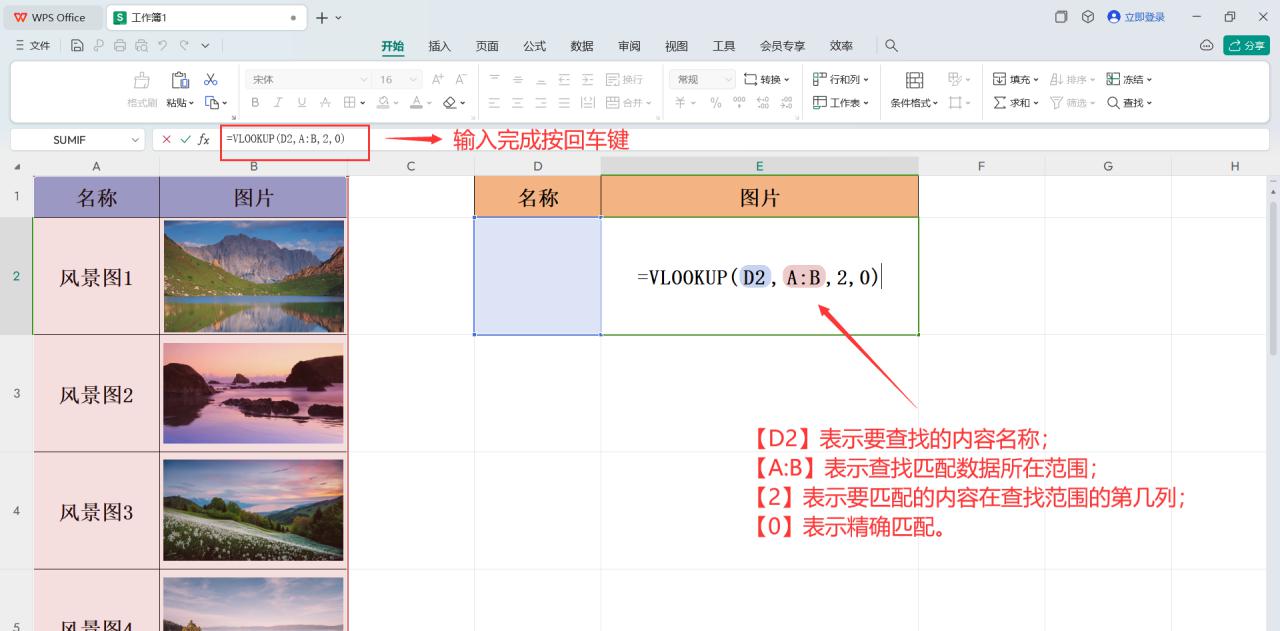Switch to the 数据 (Data) tab

pyautogui.click(x=582, y=46)
